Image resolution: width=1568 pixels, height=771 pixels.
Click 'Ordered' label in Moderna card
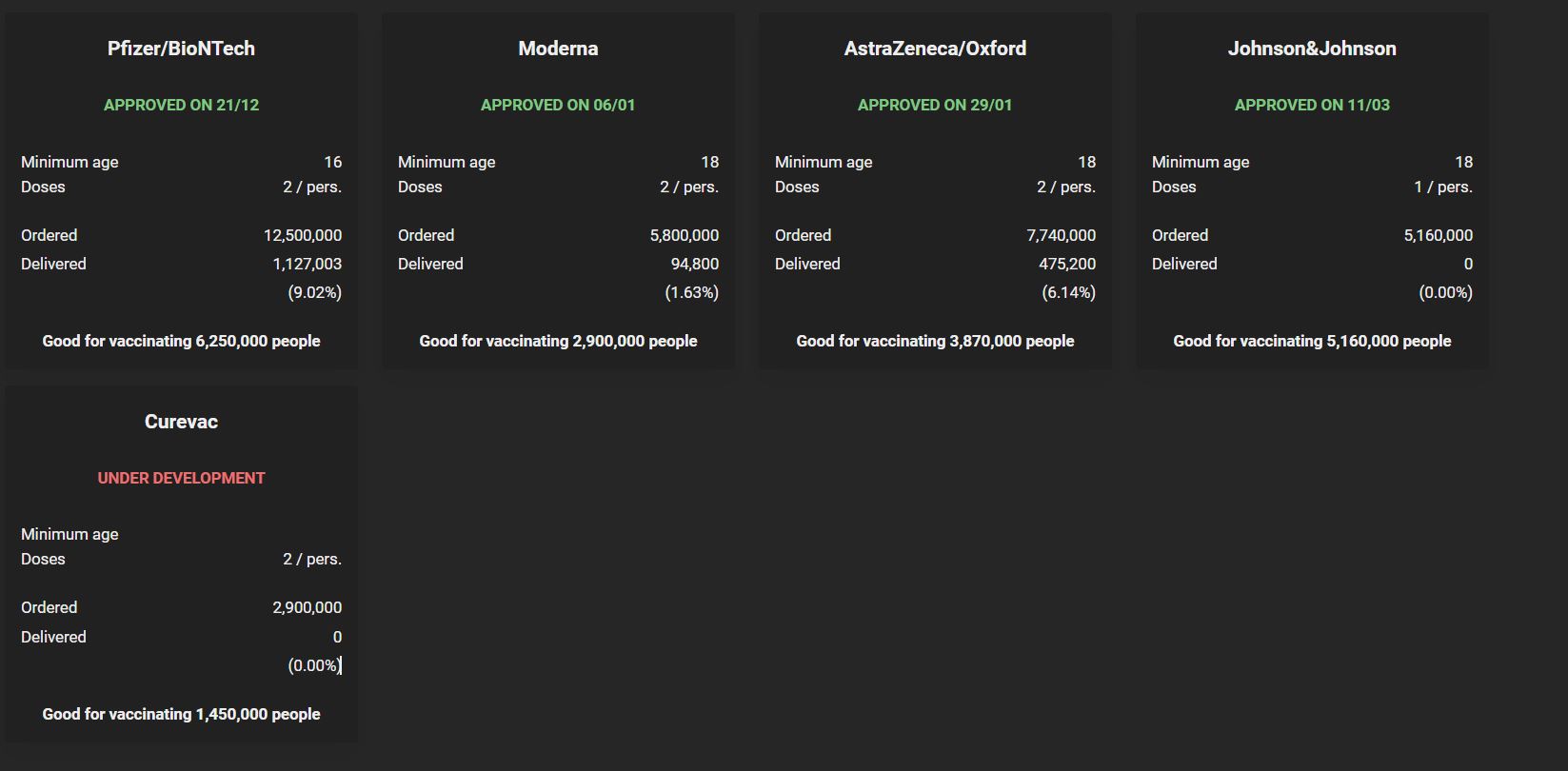[x=427, y=235]
